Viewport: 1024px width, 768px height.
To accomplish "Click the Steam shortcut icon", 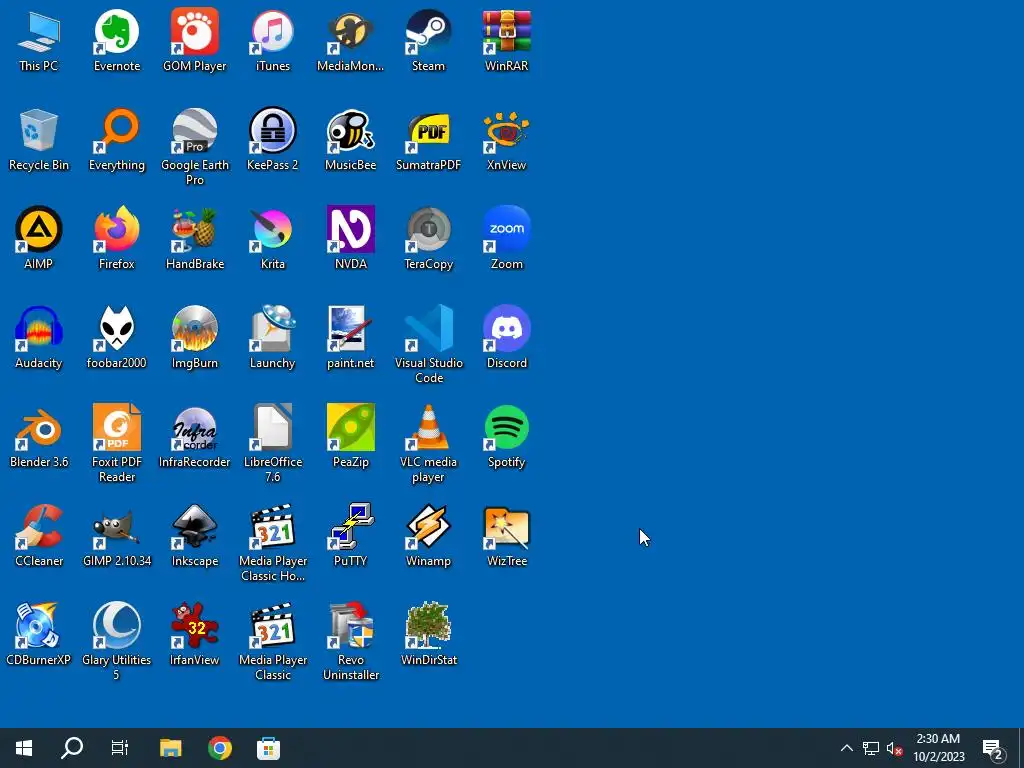I will (428, 31).
